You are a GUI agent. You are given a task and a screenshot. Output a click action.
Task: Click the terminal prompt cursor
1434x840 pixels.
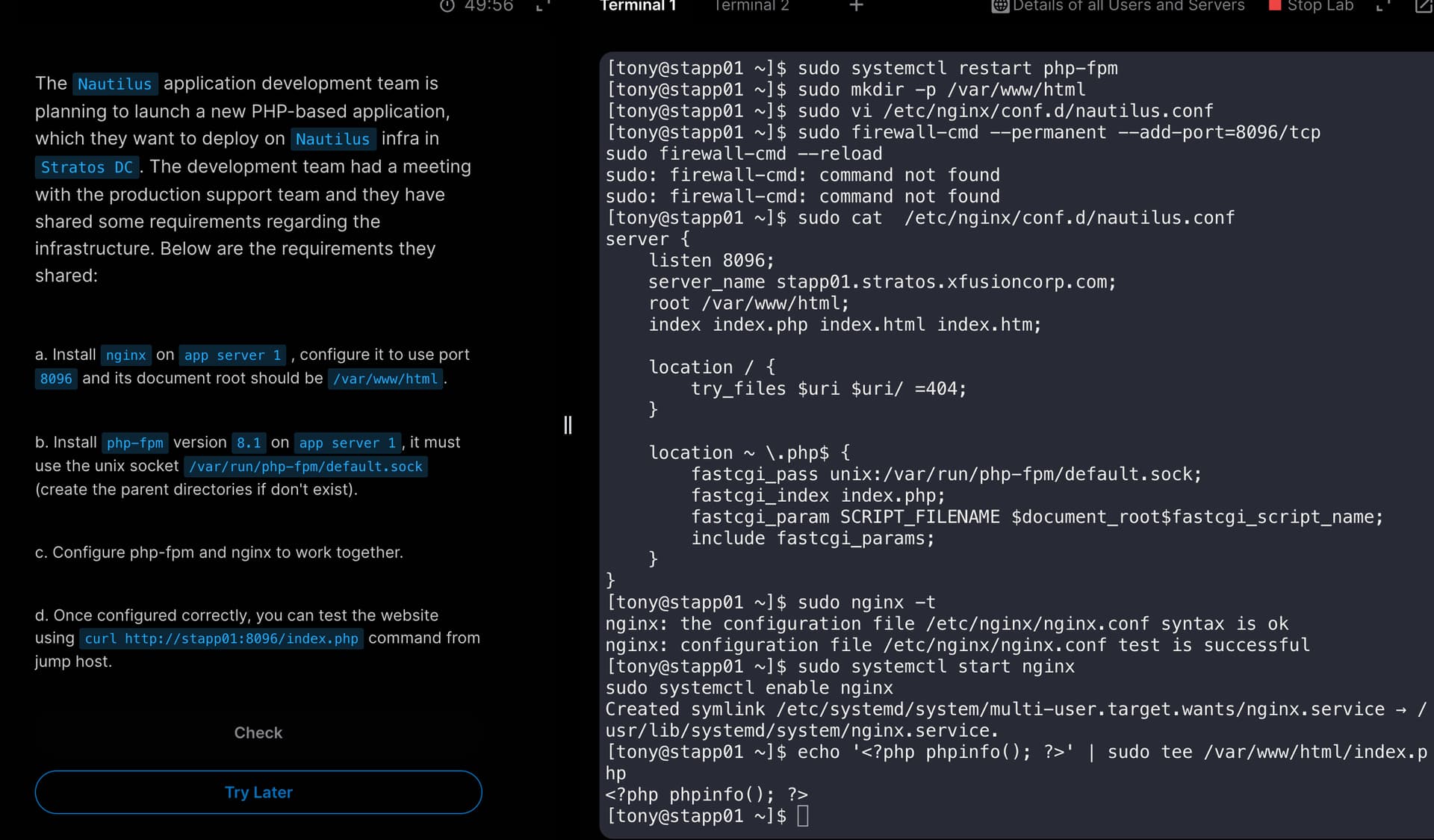(x=803, y=815)
